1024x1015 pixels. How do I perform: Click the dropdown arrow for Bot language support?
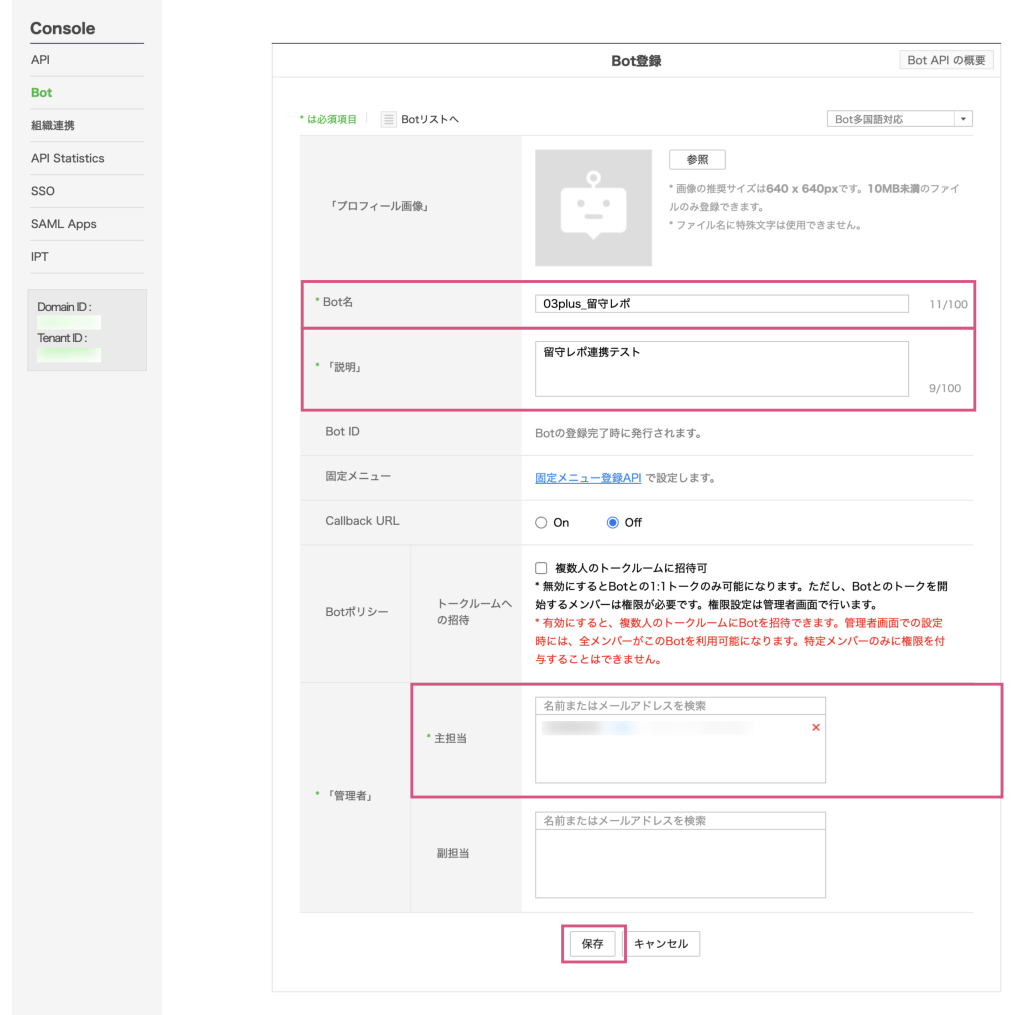963,119
